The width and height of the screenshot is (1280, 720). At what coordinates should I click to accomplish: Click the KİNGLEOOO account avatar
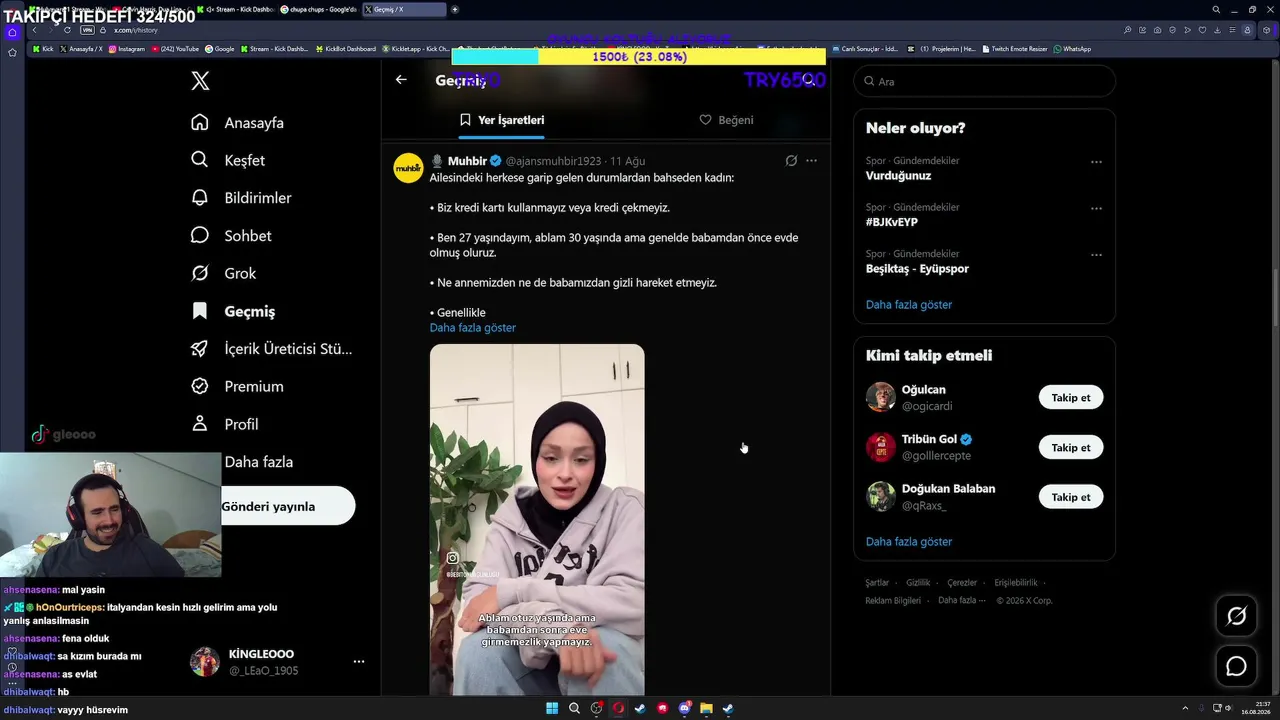point(205,662)
